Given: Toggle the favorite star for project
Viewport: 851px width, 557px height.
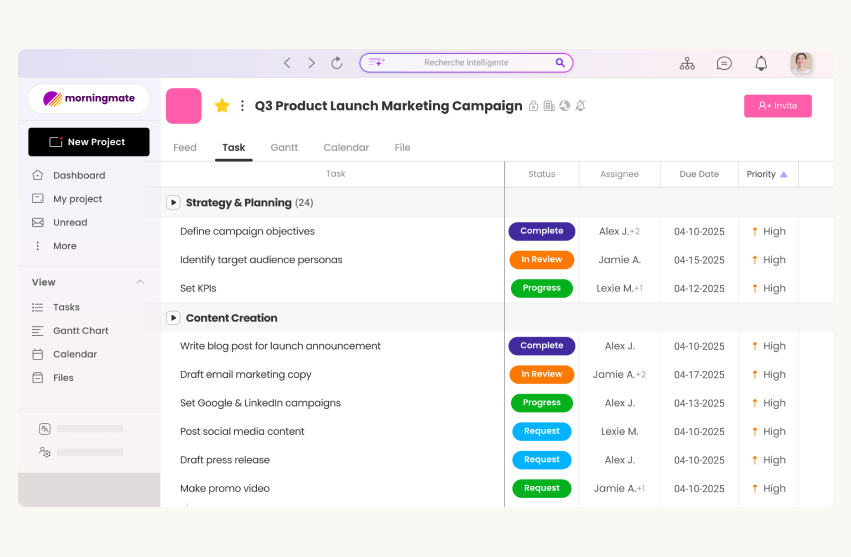Looking at the screenshot, I should 222,106.
